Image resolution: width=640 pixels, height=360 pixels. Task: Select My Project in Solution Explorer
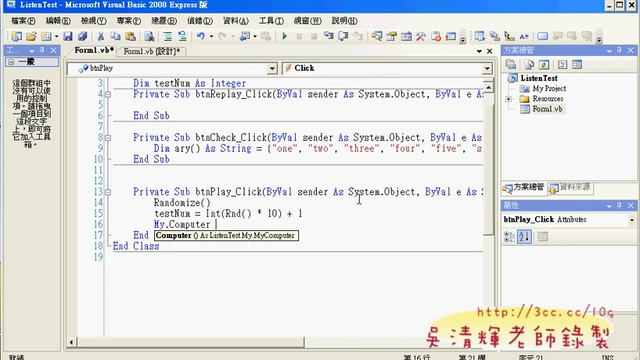[549, 88]
